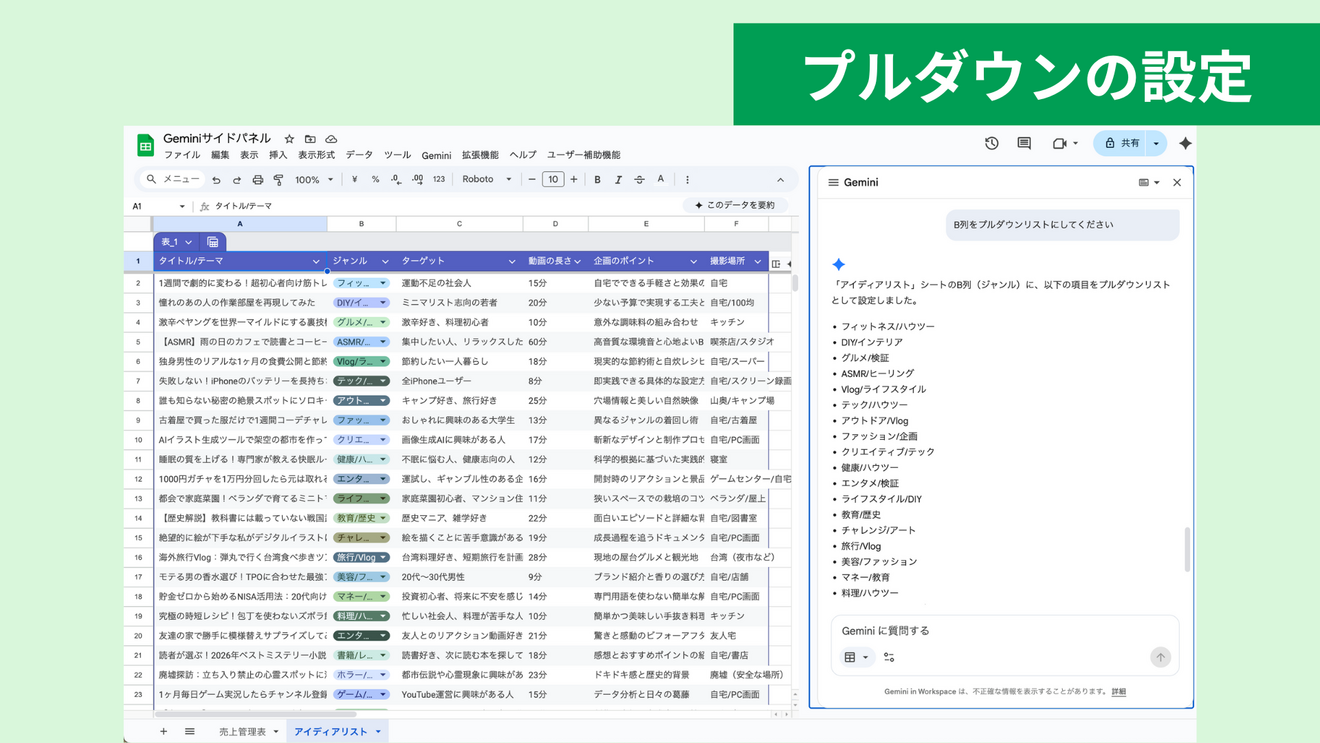Screen dimensions: 1320x743
Task: Open more toolbar options menu
Action: (x=687, y=180)
